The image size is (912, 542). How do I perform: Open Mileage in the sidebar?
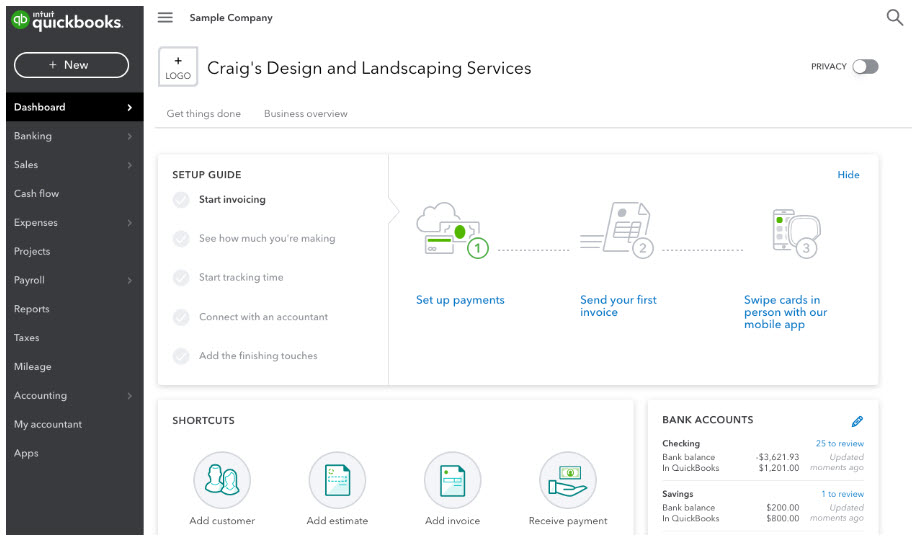74,366
